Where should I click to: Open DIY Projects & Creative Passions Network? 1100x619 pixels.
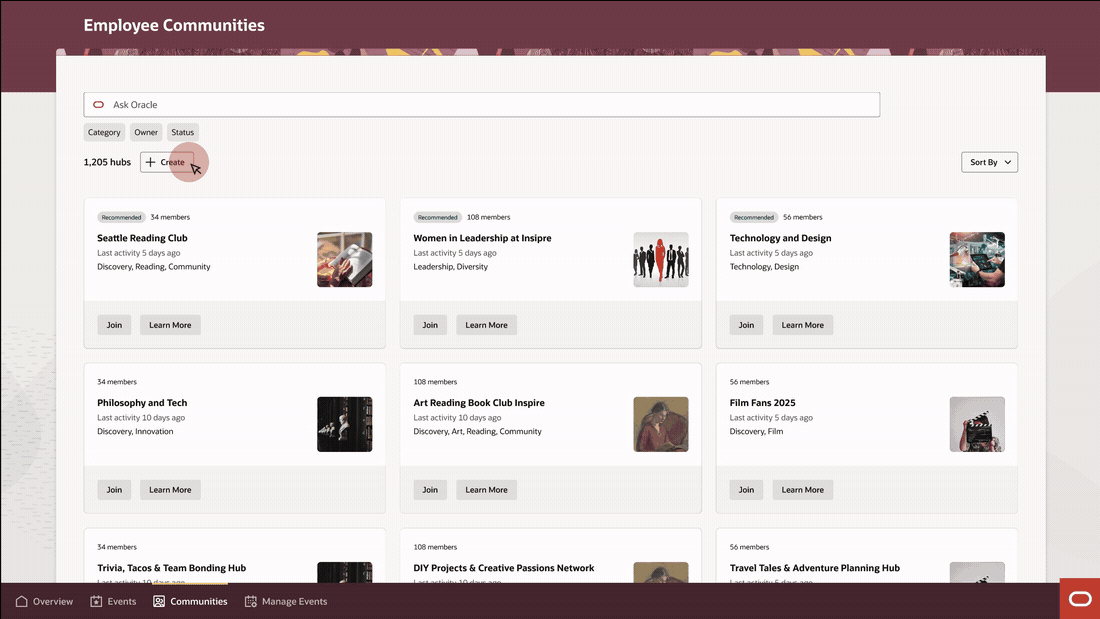coord(504,568)
